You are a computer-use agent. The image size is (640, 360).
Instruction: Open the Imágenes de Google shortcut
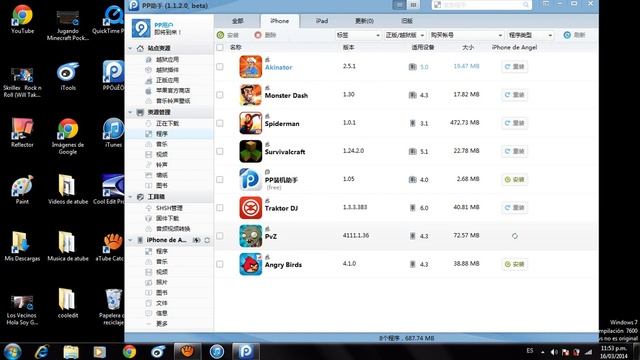(x=68, y=136)
